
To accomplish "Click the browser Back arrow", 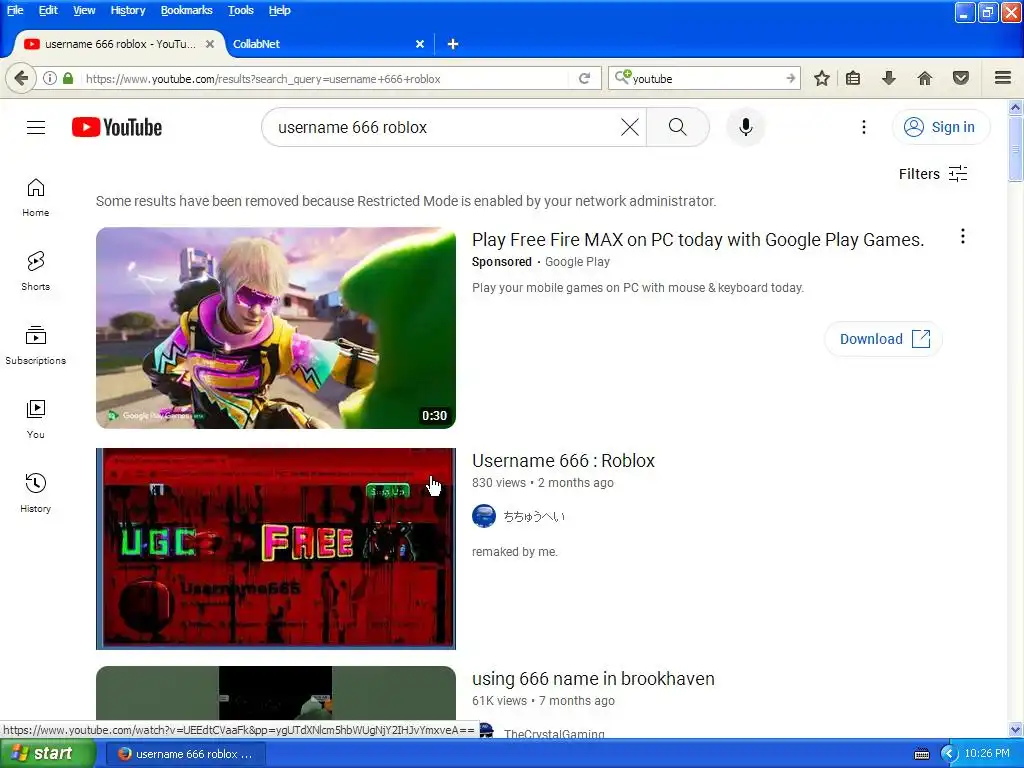I will pyautogui.click(x=21, y=78).
